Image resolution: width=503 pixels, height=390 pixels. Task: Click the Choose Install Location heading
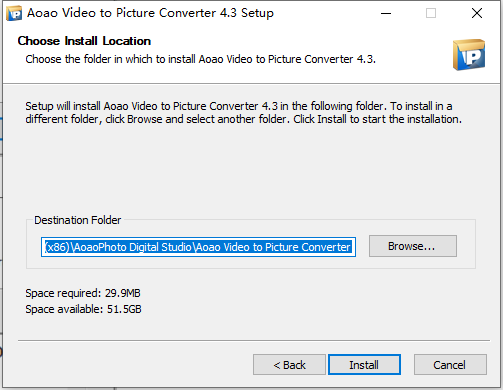pos(84,41)
